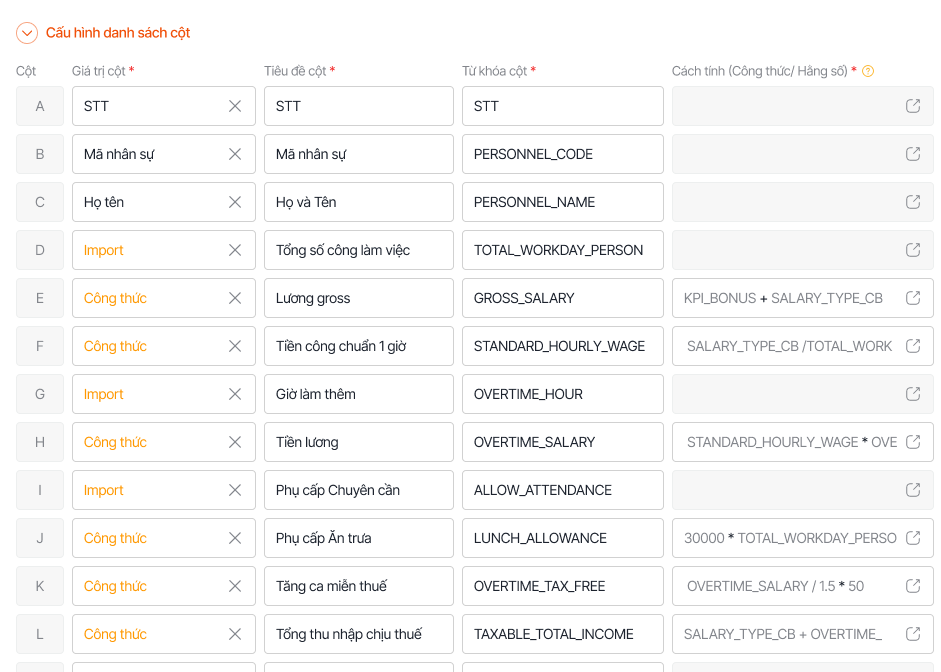This screenshot has width=941, height=672.
Task: Open formula editor for TAXABLE_TOTAL_INCOME row
Action: pyautogui.click(x=912, y=634)
